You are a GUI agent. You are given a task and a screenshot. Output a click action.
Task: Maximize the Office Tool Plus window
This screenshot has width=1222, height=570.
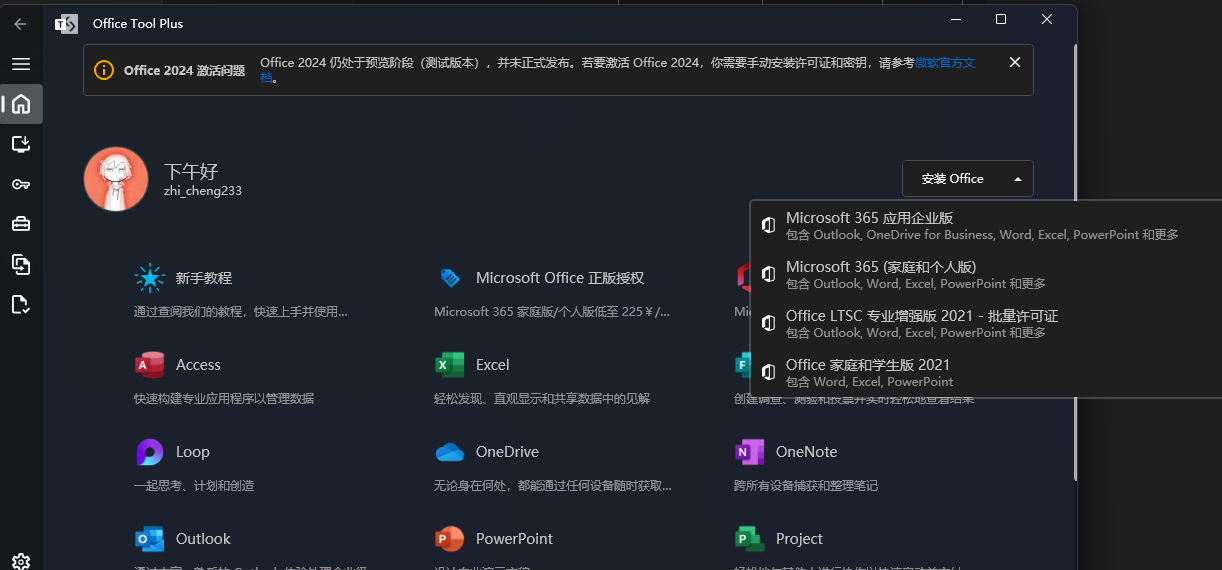[x=1001, y=20]
